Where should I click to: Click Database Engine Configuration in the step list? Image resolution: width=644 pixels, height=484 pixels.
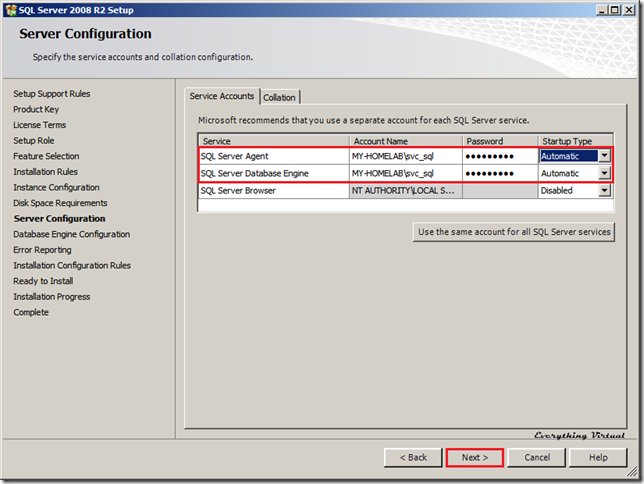tap(72, 234)
